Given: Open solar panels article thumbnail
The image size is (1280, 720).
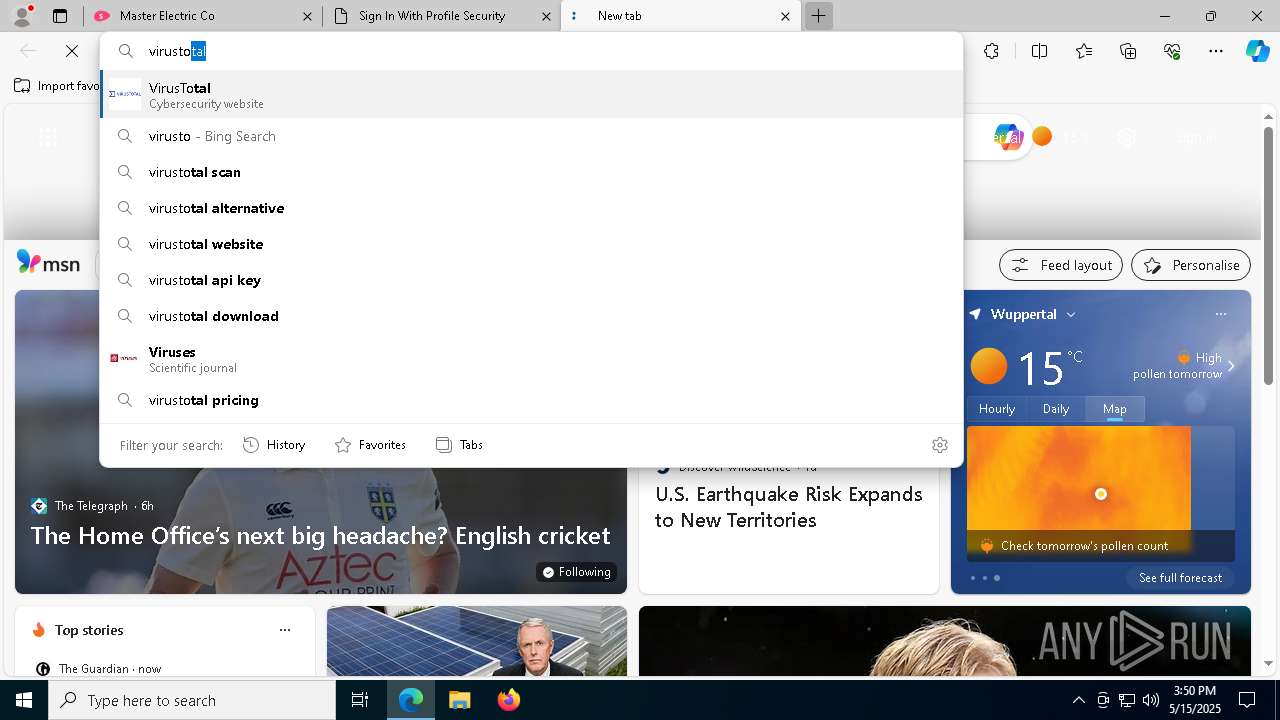Looking at the screenshot, I should (477, 641).
